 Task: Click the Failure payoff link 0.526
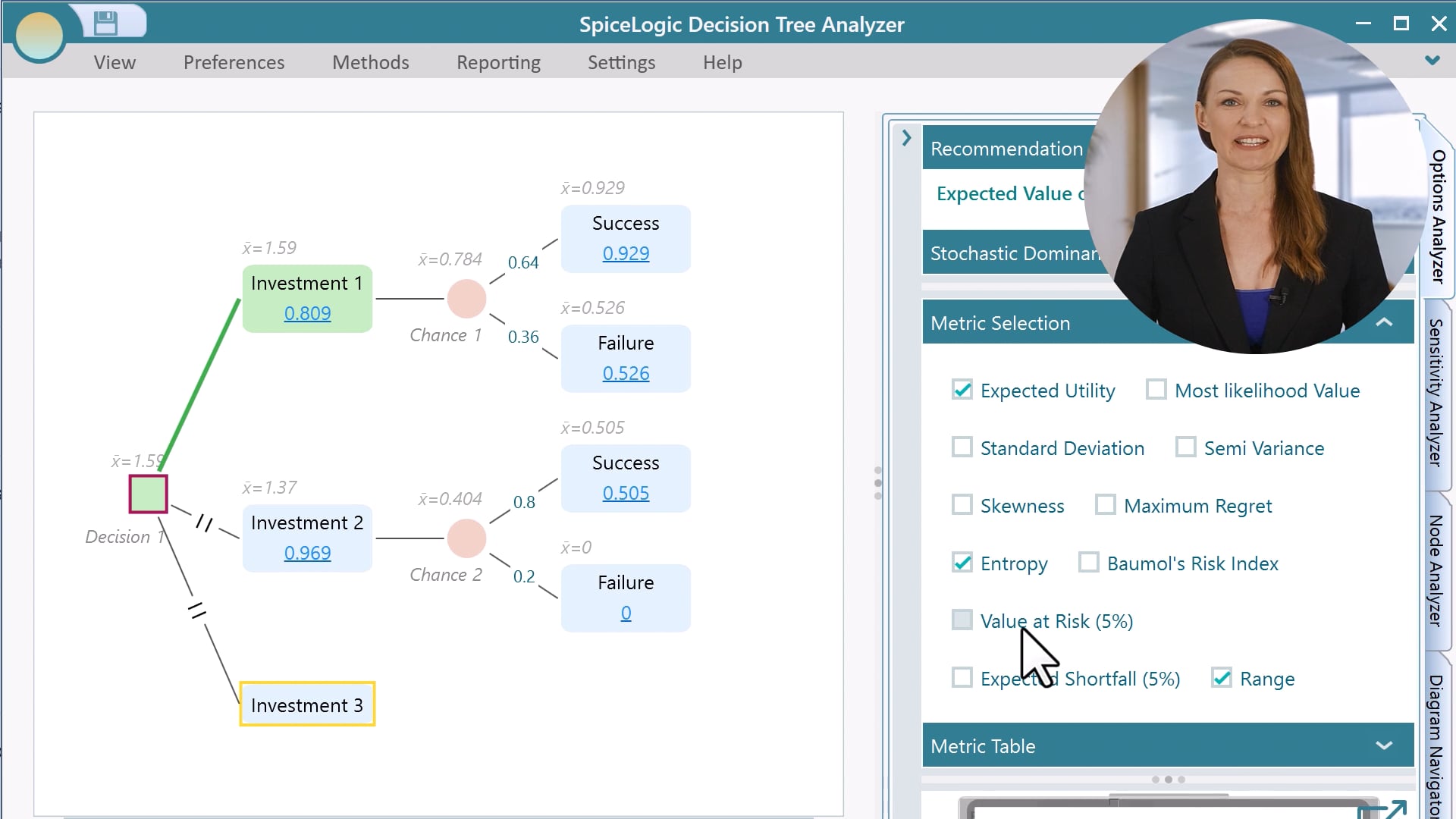(626, 373)
